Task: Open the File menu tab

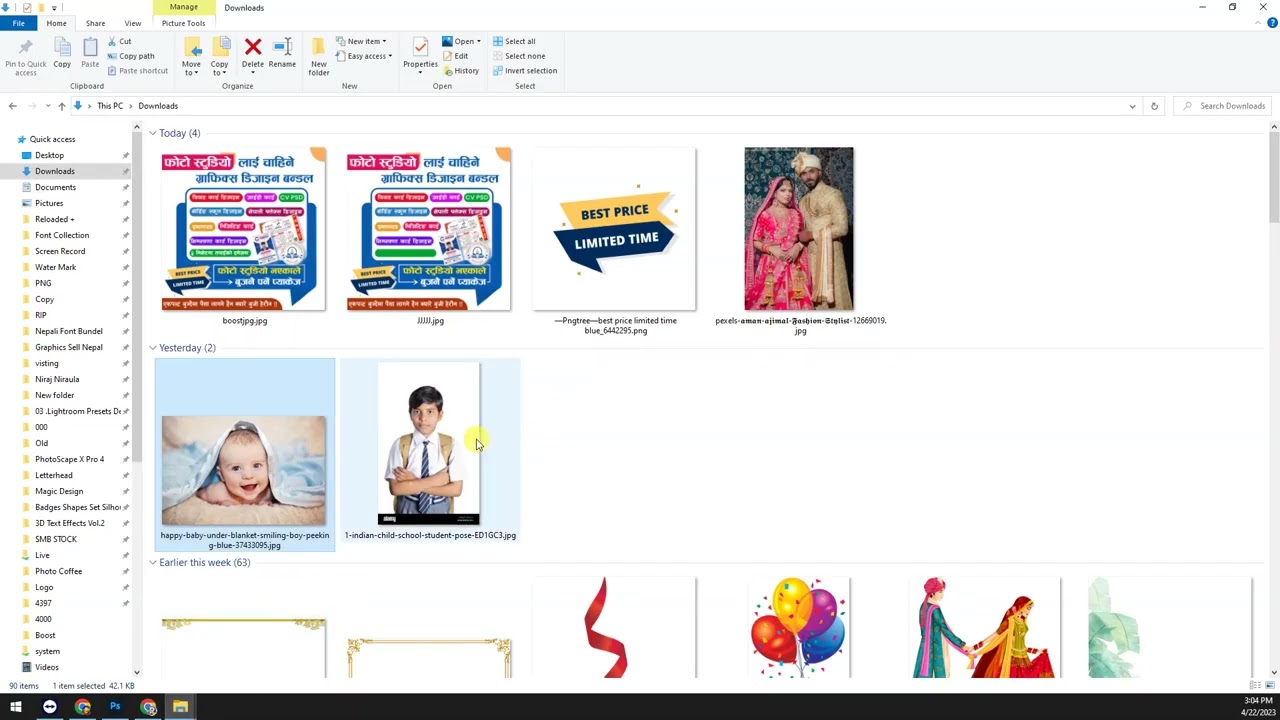Action: [18, 23]
